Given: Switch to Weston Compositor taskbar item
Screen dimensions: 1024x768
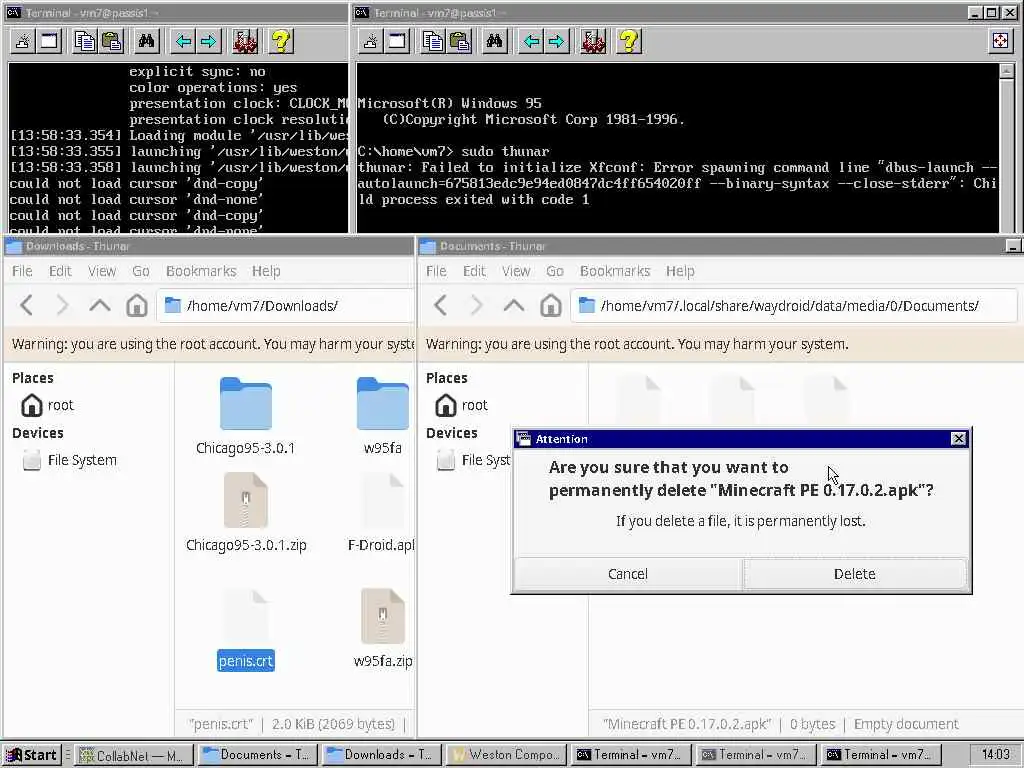Looking at the screenshot, I should 507,756.
